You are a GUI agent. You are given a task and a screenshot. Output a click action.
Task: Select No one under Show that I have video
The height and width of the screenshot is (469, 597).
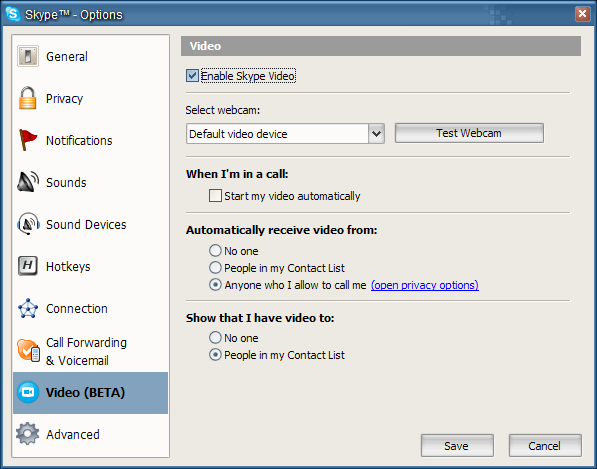pyautogui.click(x=215, y=337)
